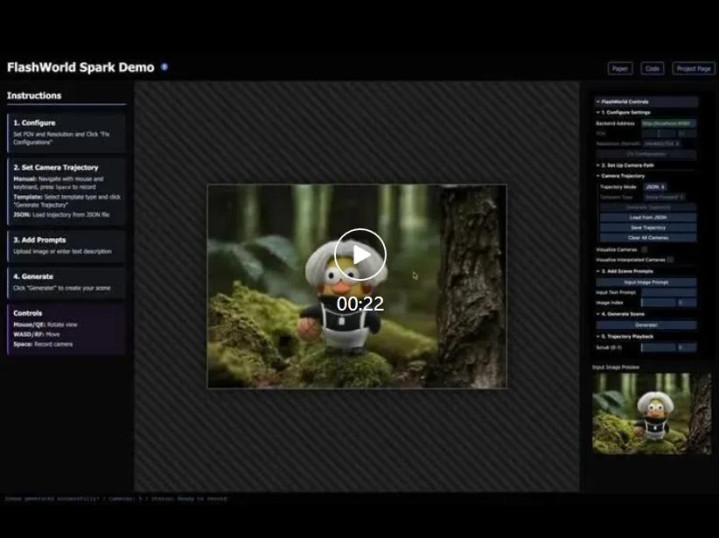
Task: Collapse the Generate Scene section
Action: 598,314
